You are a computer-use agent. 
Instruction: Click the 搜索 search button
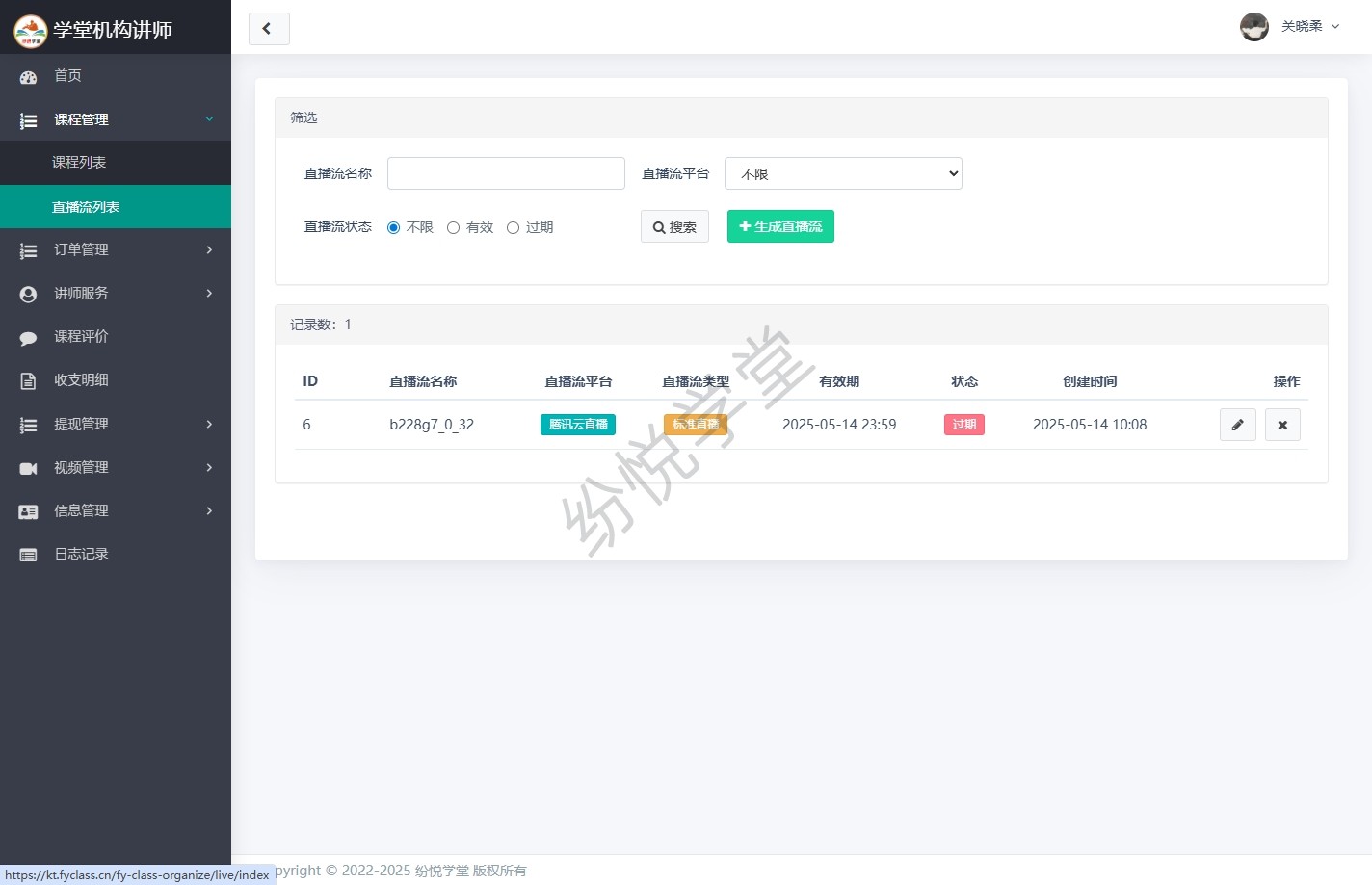point(674,227)
